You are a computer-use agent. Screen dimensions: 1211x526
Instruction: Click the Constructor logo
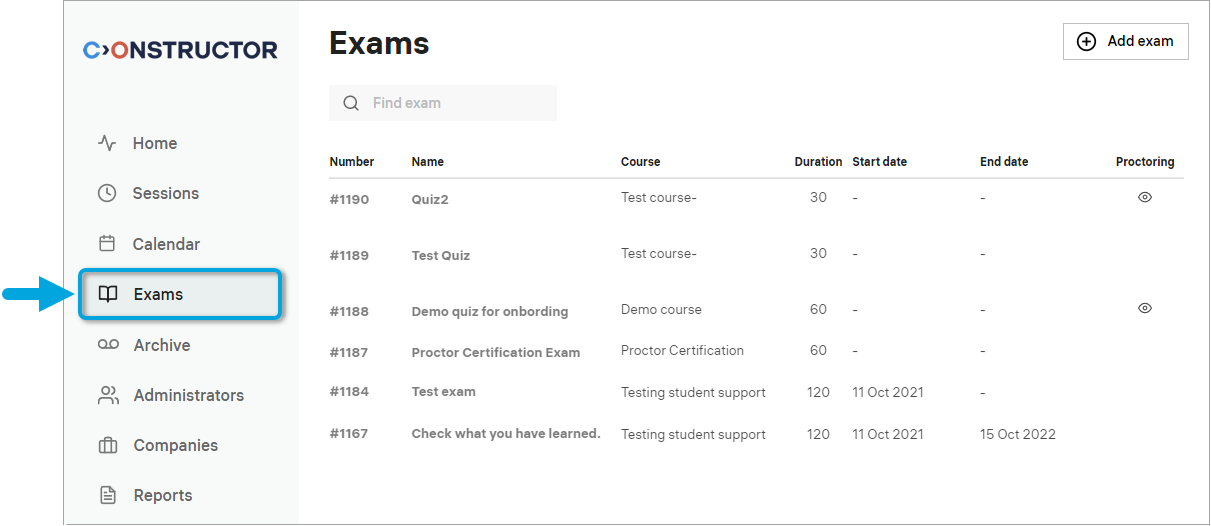(x=180, y=50)
